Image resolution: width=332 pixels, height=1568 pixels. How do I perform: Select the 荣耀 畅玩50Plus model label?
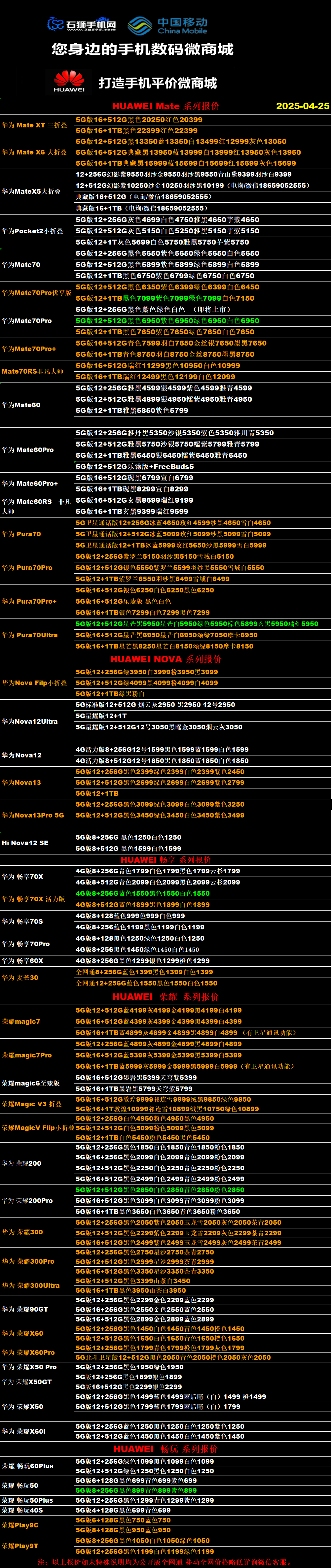tap(27, 1500)
